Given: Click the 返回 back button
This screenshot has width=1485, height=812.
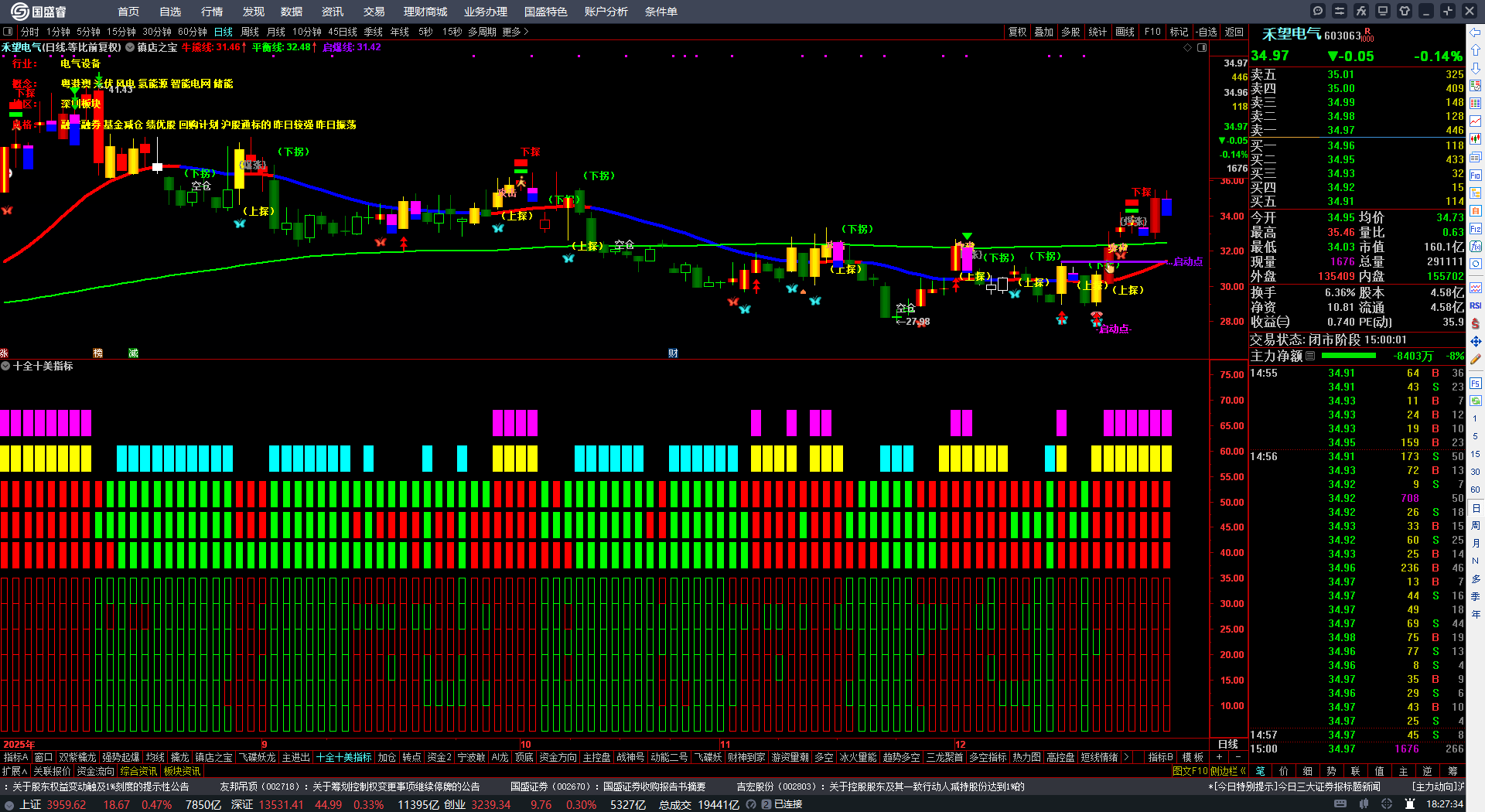Looking at the screenshot, I should coord(1234,32).
